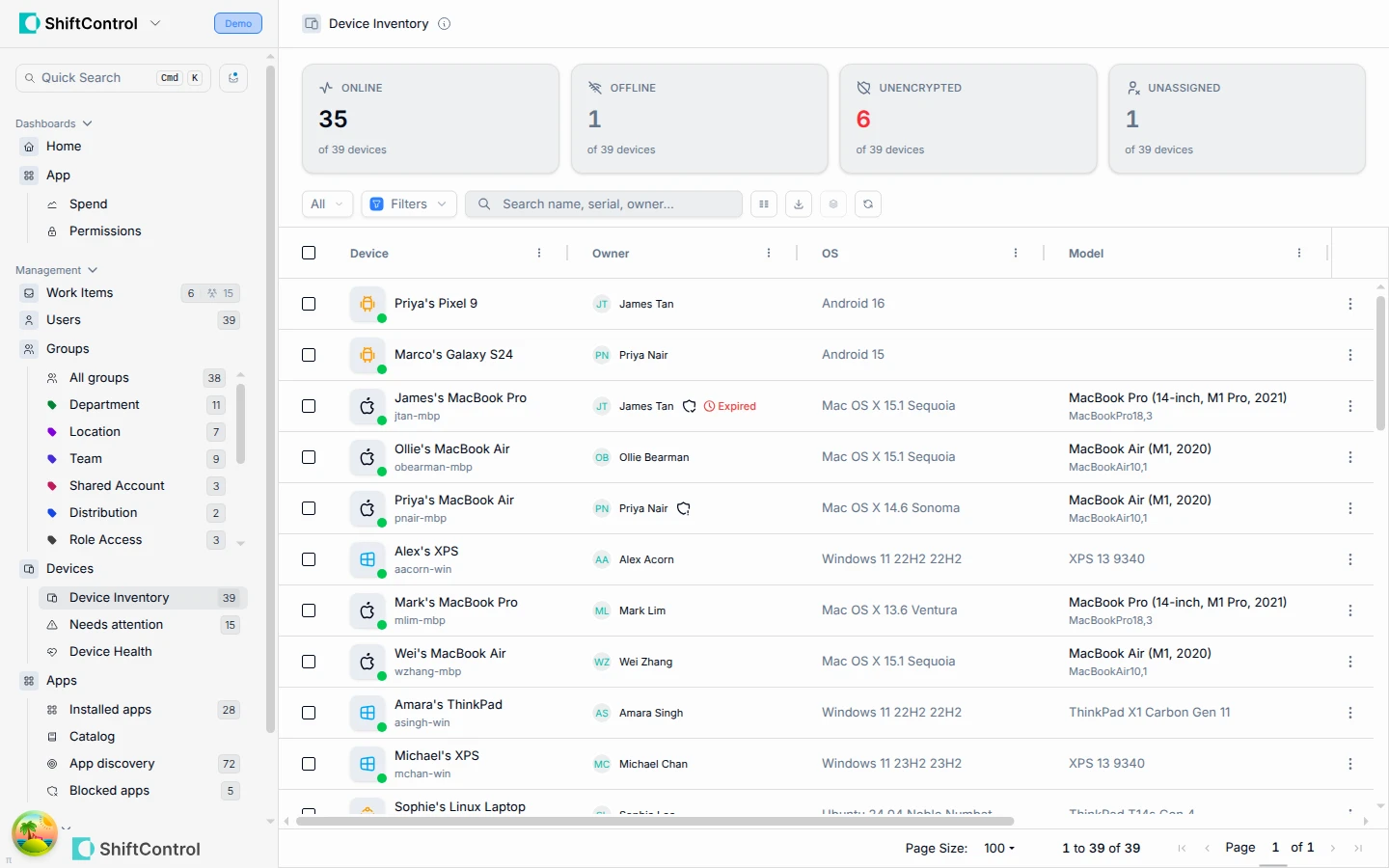Focus the Search name, serial, owner field

(604, 204)
